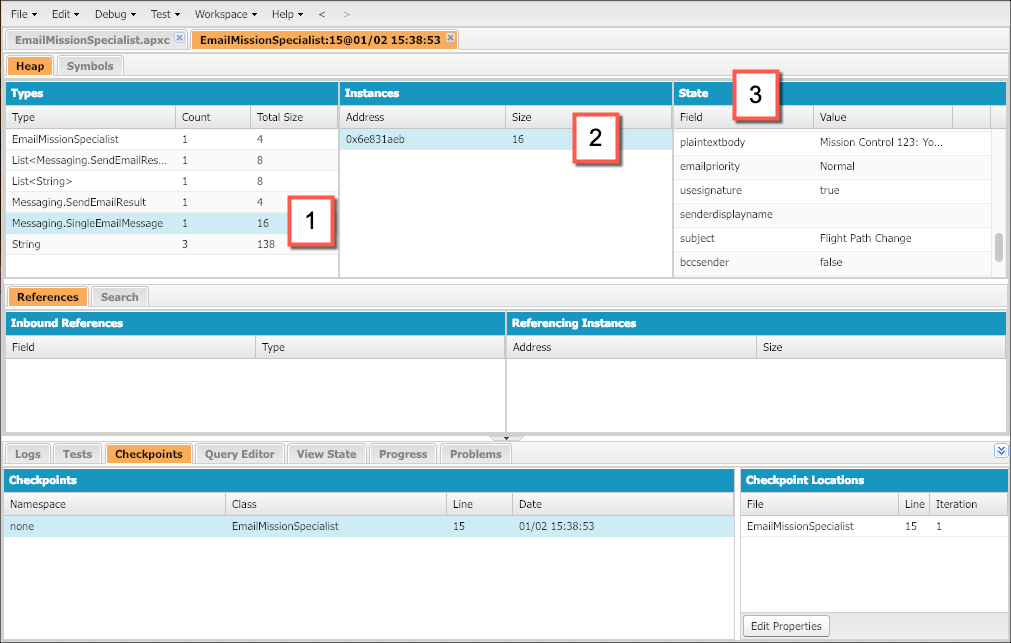Open the Help menu
The image size is (1011, 643).
[287, 14]
